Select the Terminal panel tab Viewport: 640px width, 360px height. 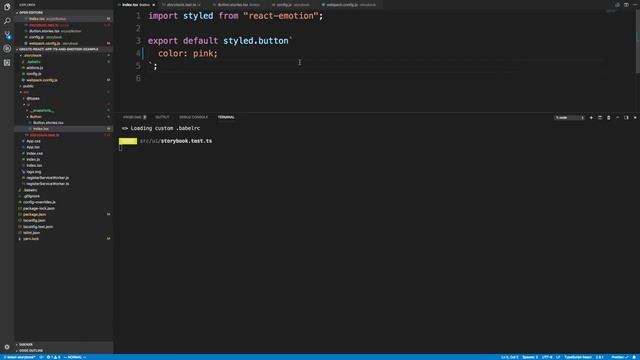coord(226,117)
